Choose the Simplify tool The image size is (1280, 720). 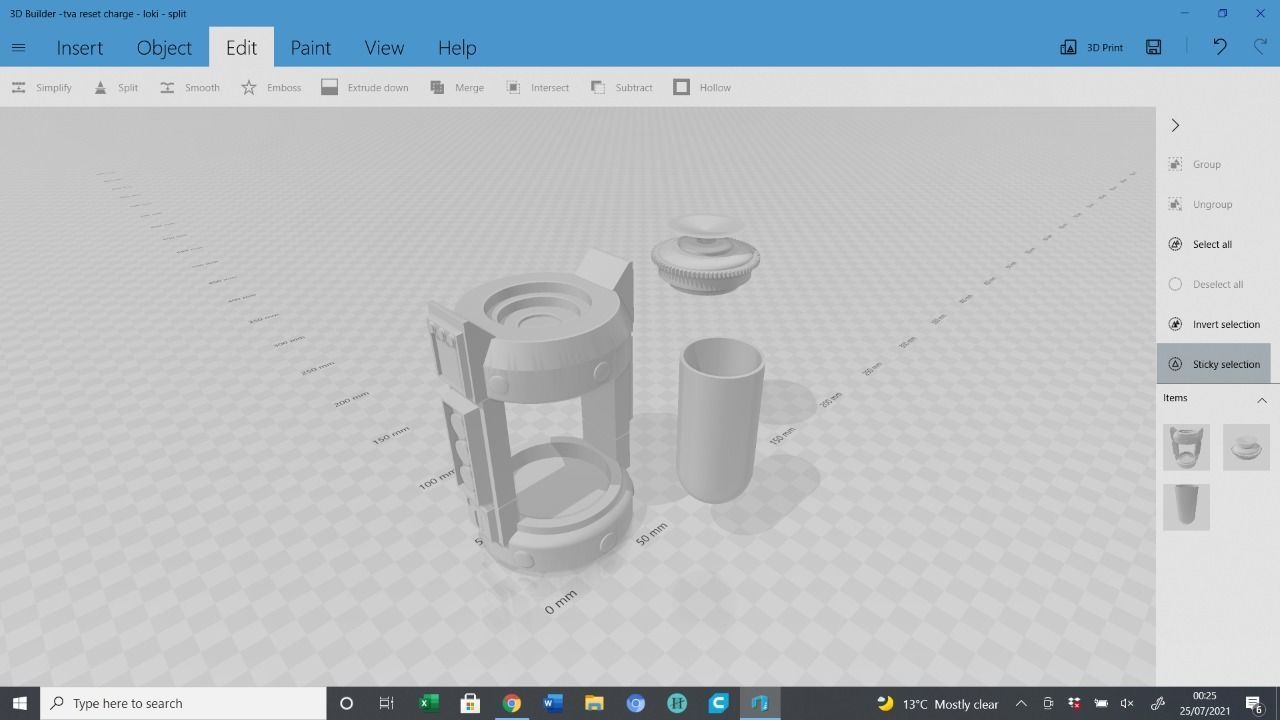click(41, 87)
